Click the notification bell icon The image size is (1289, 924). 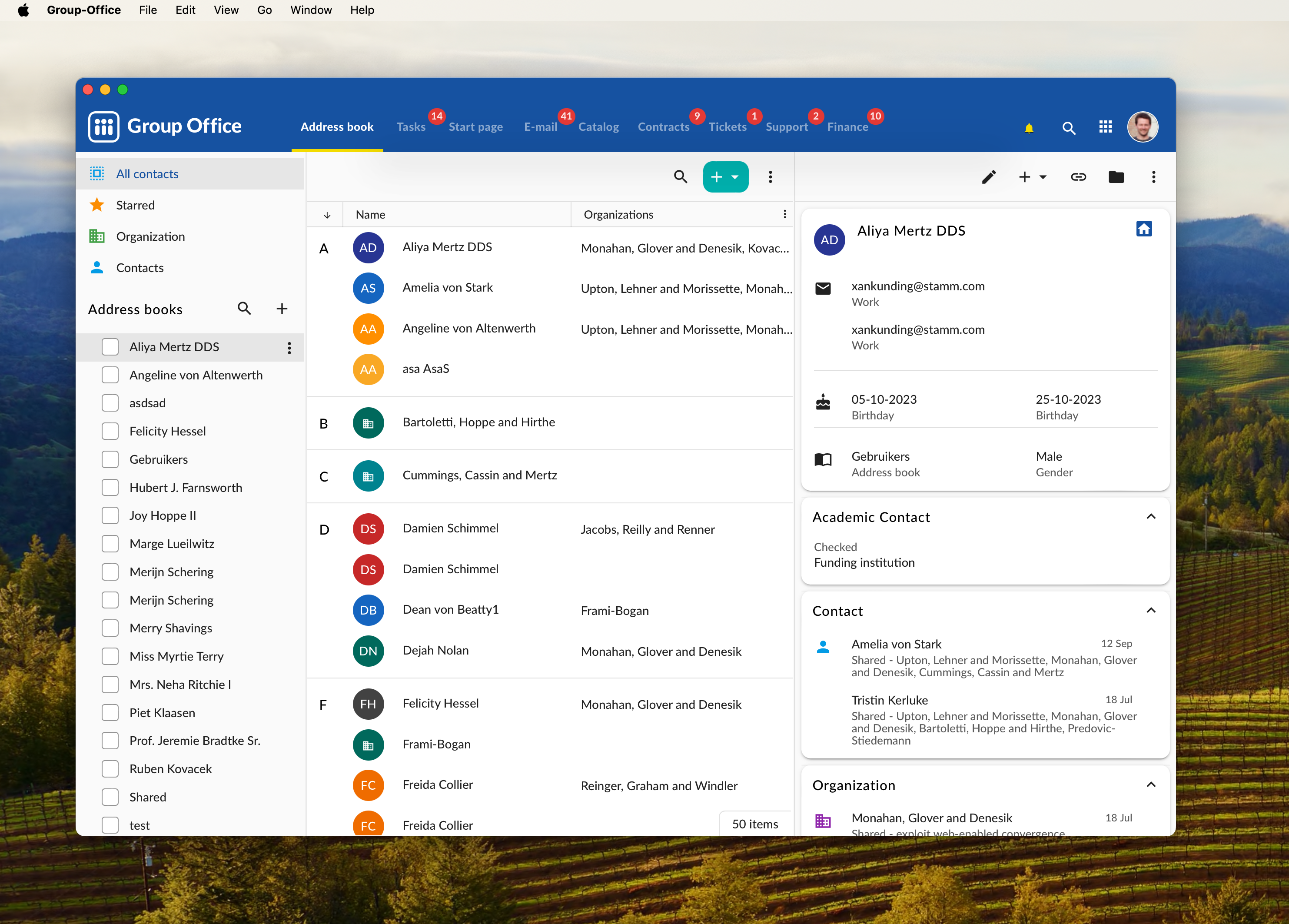[1029, 128]
